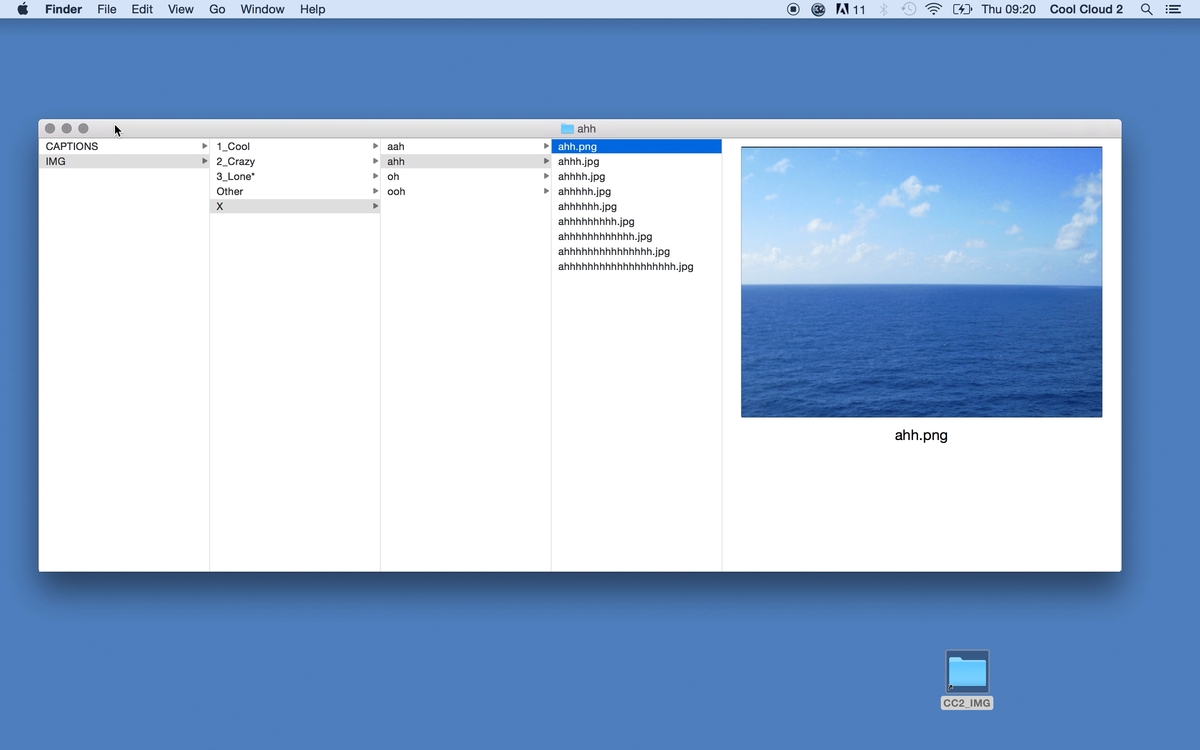Click the screen recording stop icon
This screenshot has height=750, width=1200.
pos(793,9)
